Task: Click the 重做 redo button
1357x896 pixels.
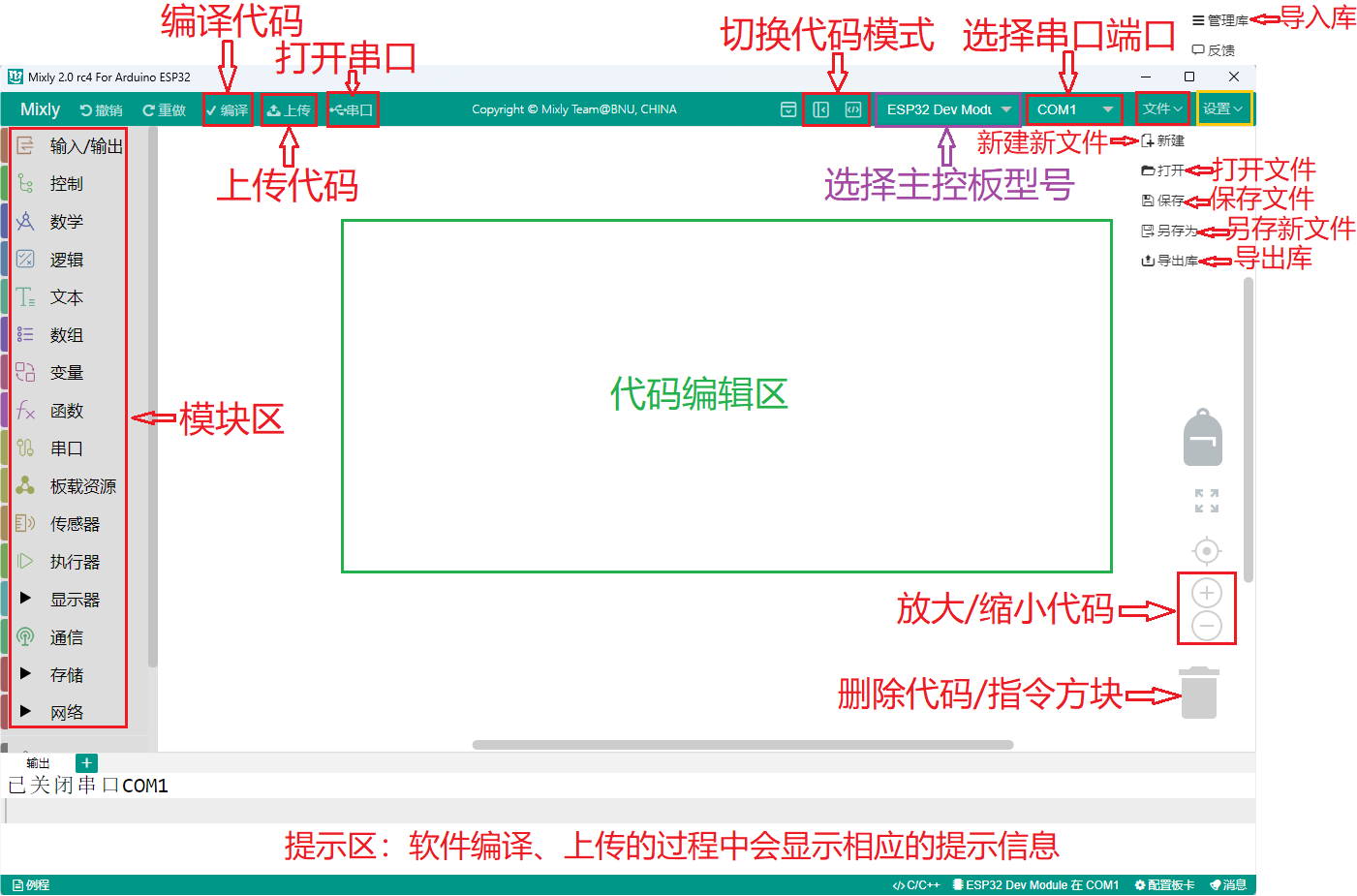Action: coord(164,110)
